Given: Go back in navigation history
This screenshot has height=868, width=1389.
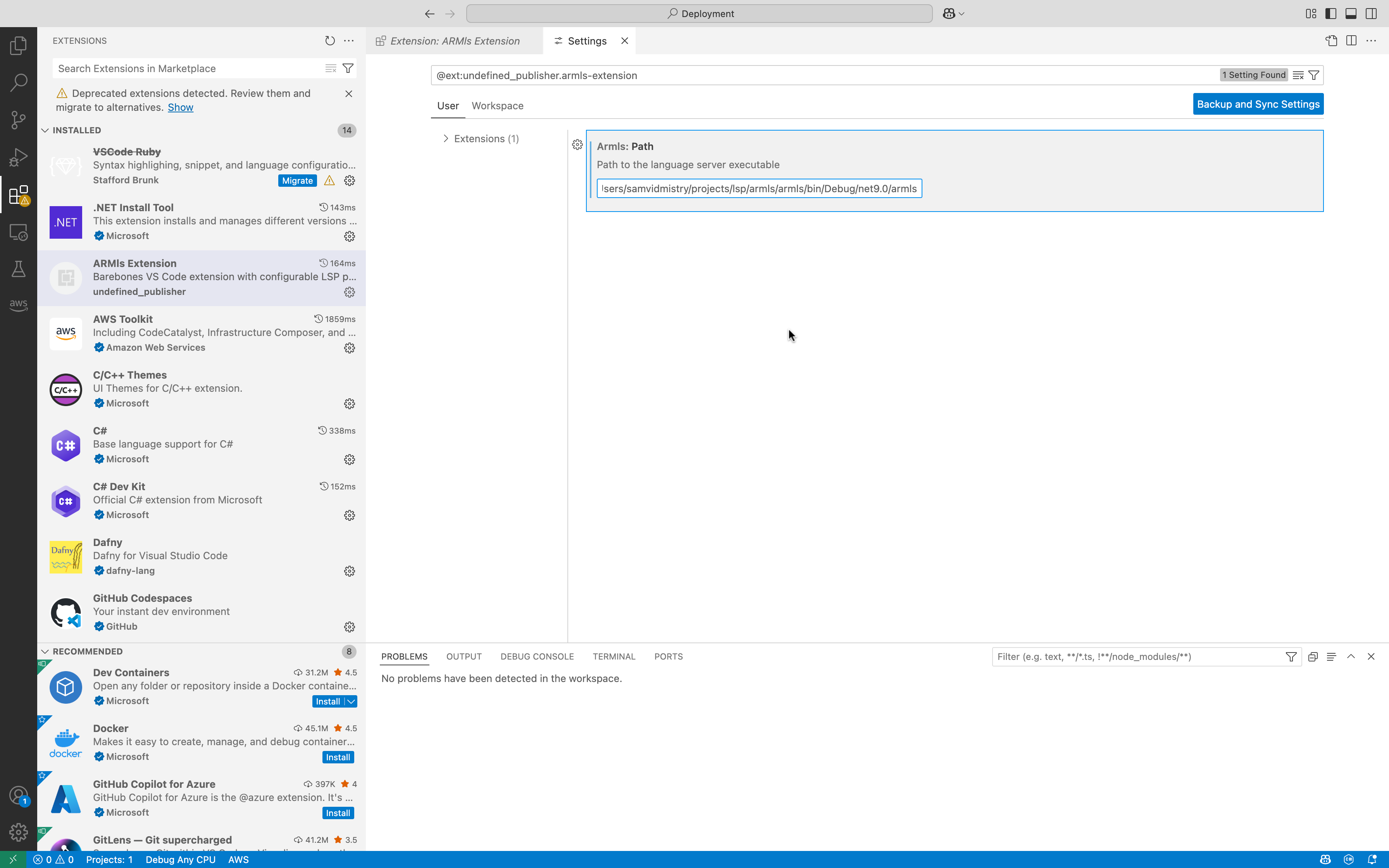Looking at the screenshot, I should point(429,14).
